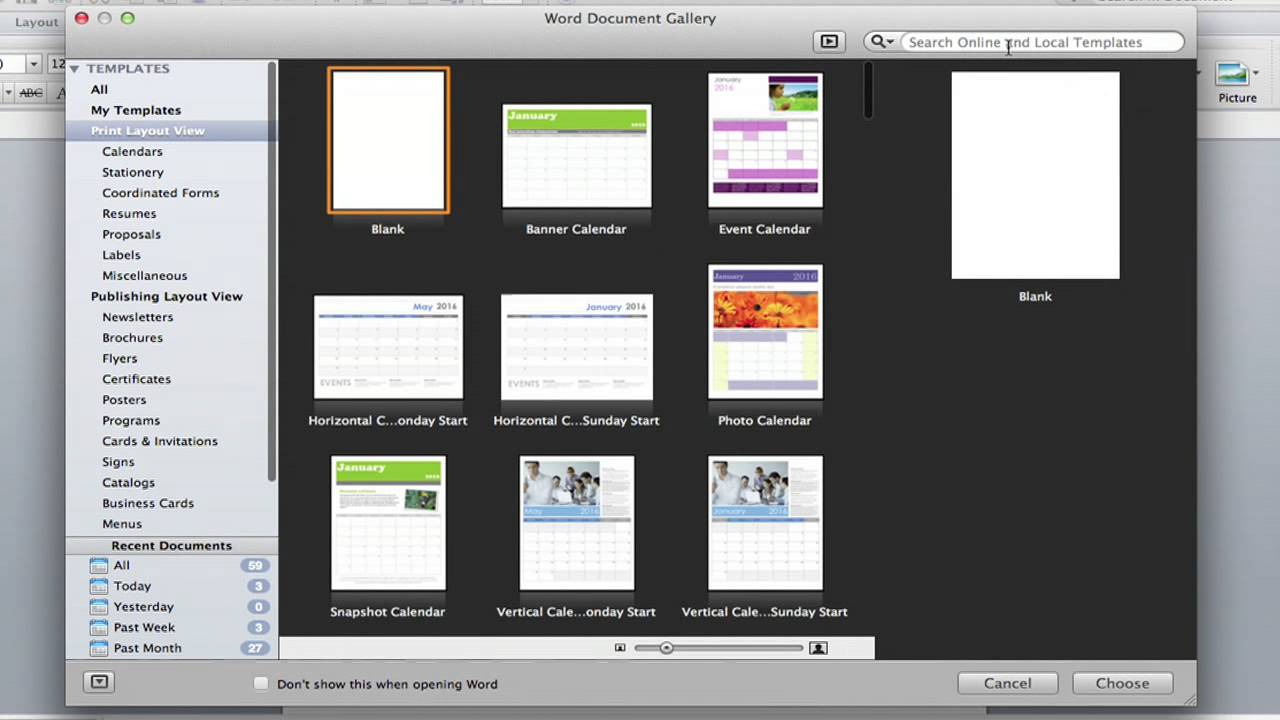Choose the Stationery category

(133, 172)
